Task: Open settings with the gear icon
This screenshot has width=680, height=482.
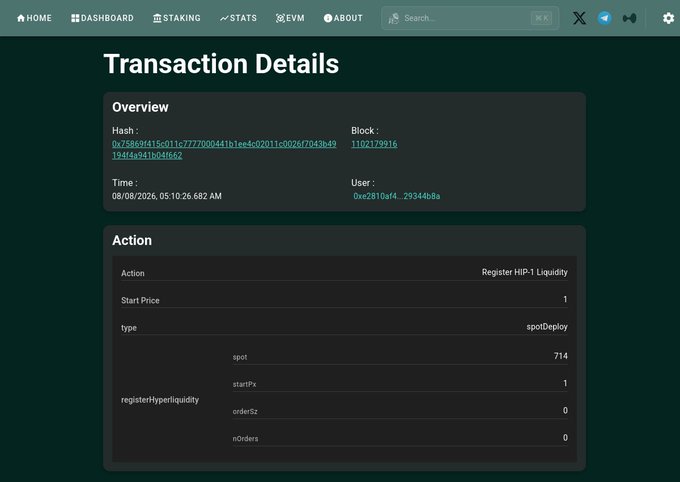Action: tap(668, 18)
